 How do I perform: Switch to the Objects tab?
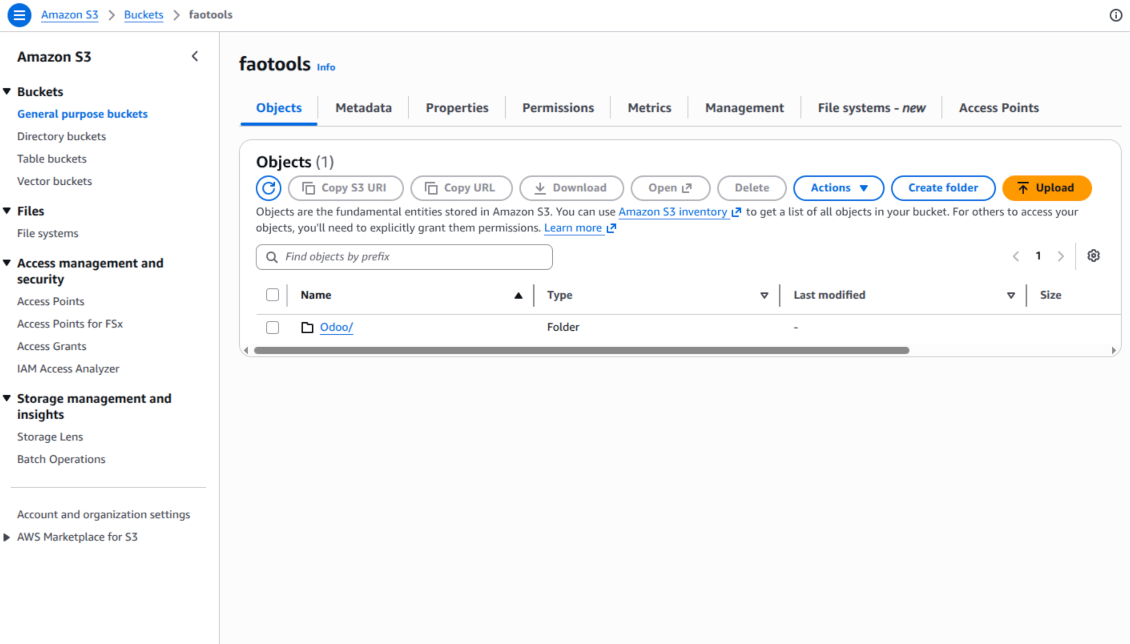pos(279,108)
